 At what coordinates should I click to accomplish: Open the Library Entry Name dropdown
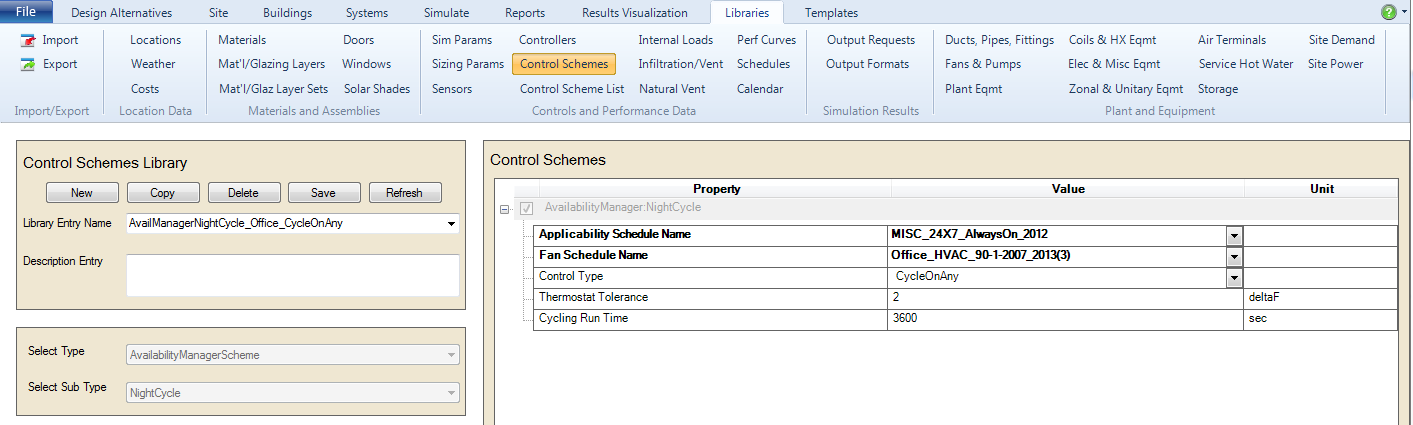[x=453, y=224]
